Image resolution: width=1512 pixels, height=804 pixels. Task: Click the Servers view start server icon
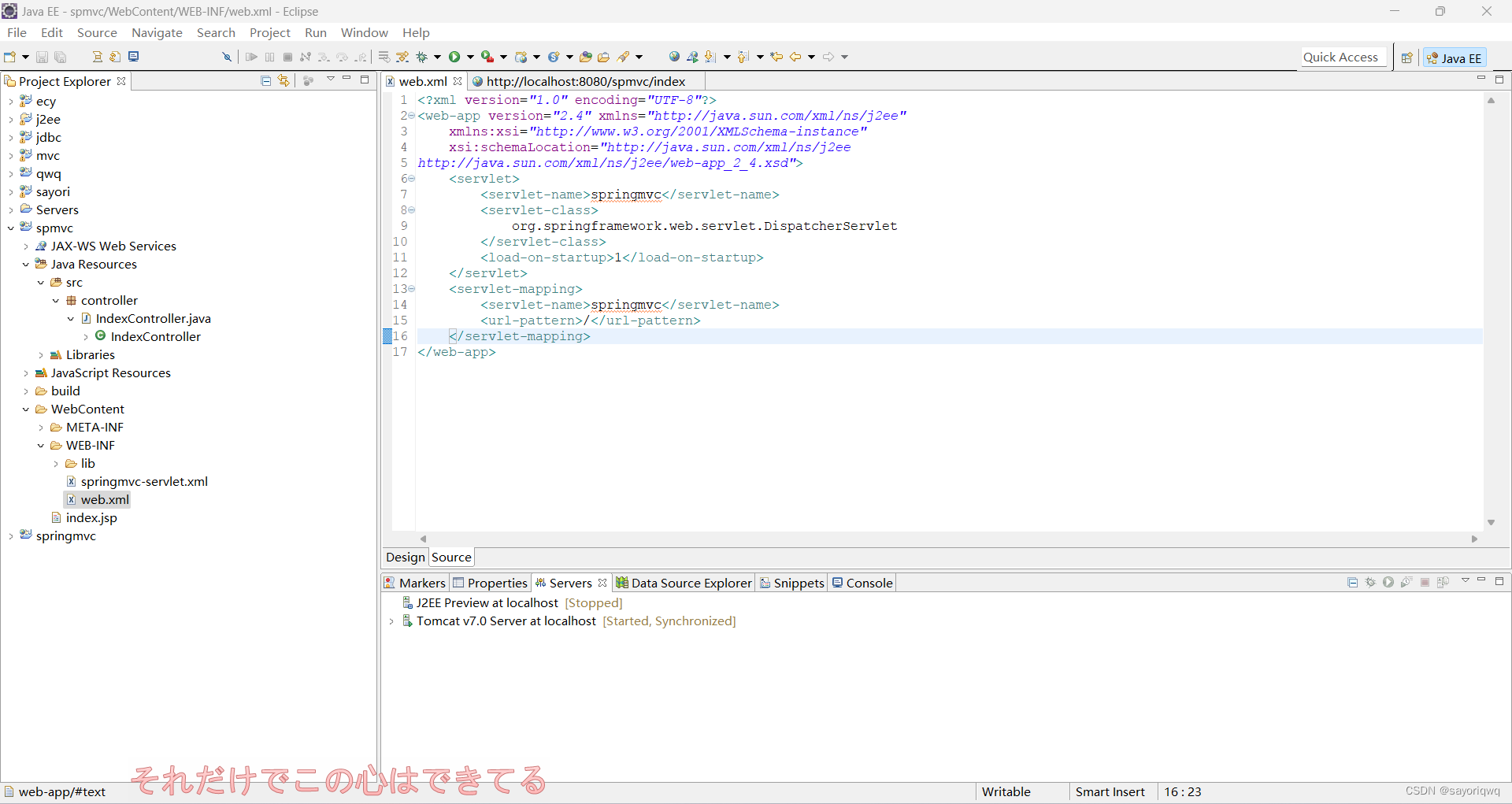[x=1388, y=583]
